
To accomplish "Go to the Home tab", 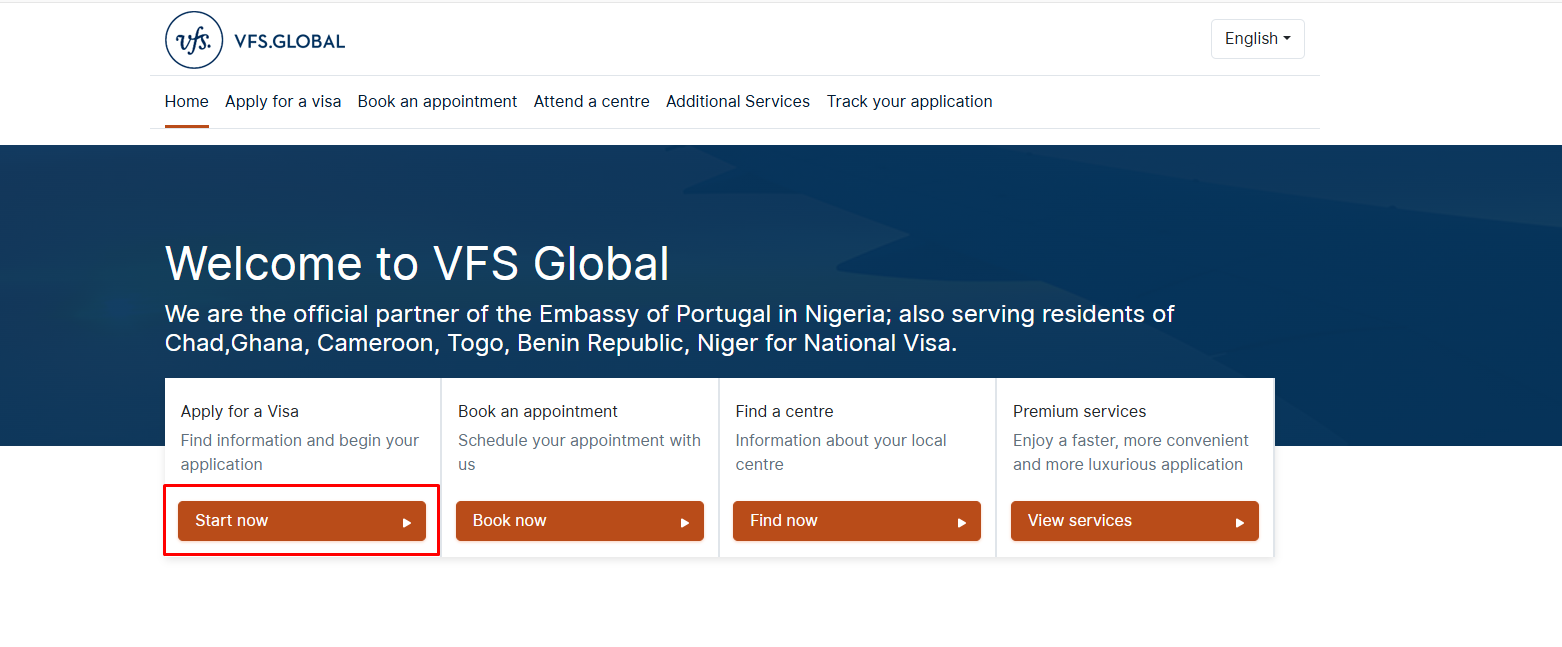I will pos(187,101).
